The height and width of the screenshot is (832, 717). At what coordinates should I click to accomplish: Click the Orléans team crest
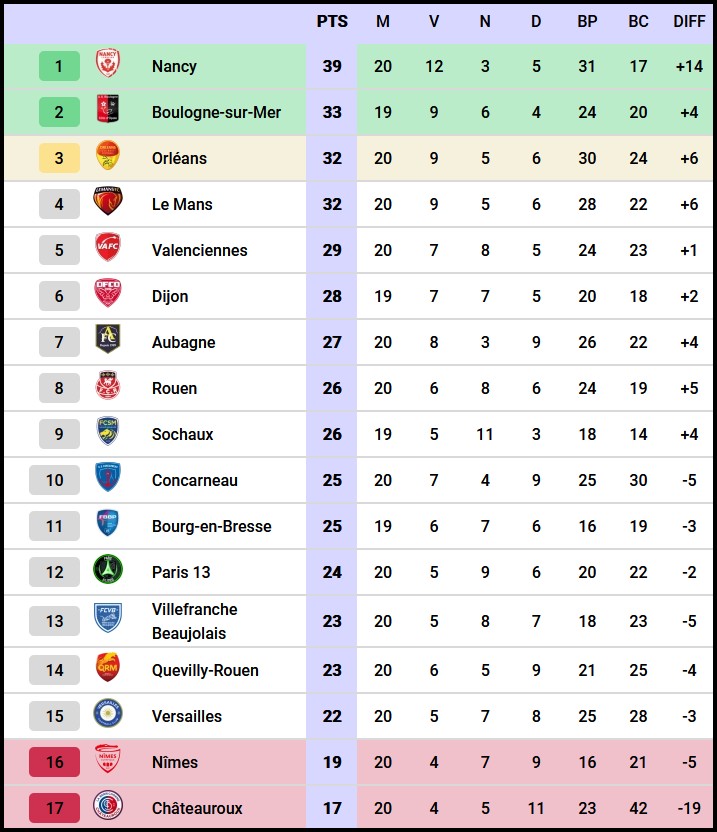pos(108,158)
